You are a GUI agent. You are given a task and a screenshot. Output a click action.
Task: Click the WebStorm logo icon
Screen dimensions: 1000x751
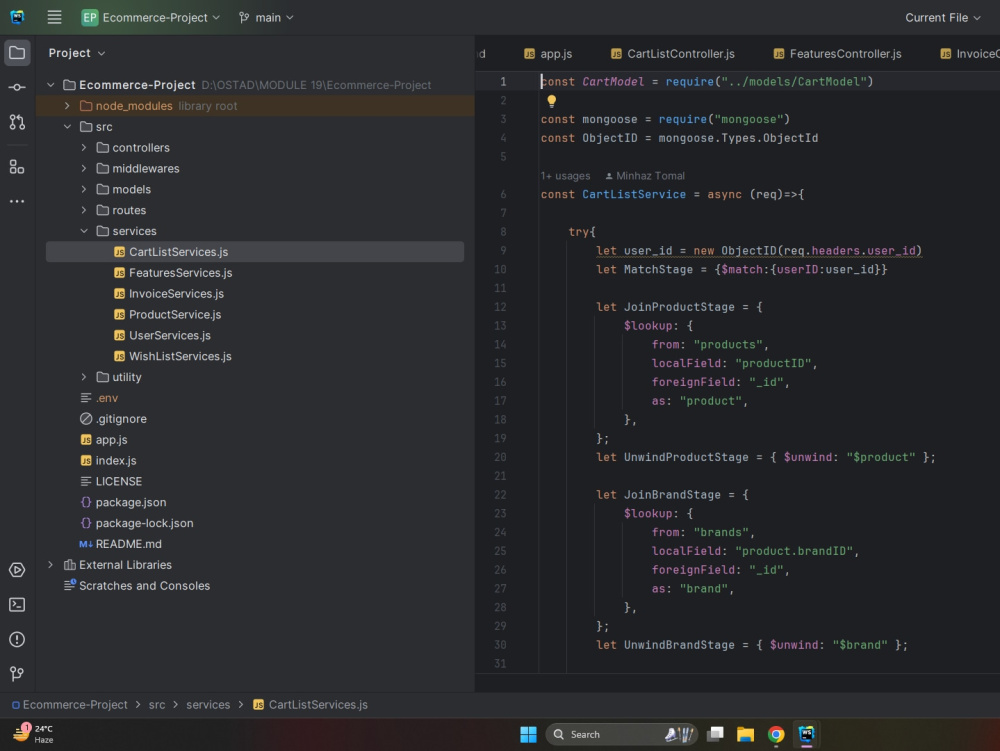tap(17, 17)
